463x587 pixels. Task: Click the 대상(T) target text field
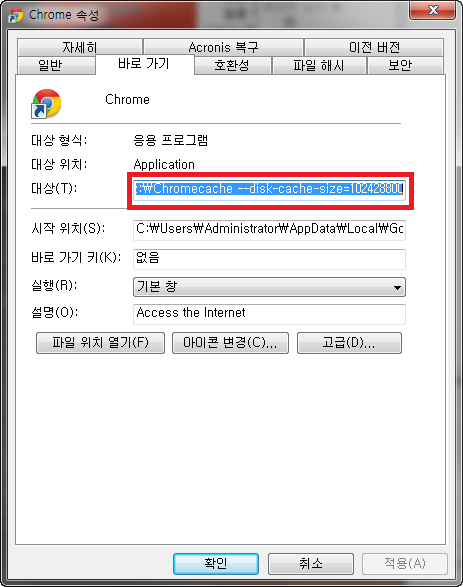tap(269, 190)
